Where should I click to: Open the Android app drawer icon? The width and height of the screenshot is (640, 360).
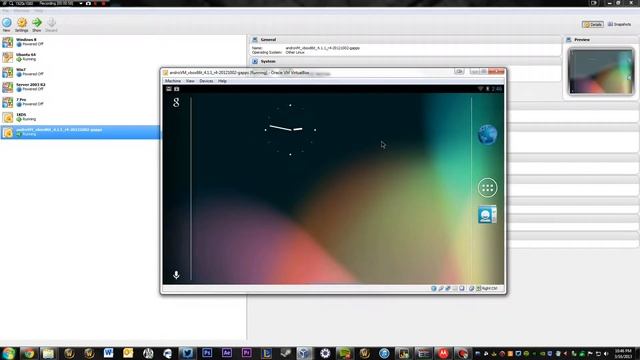coord(487,188)
